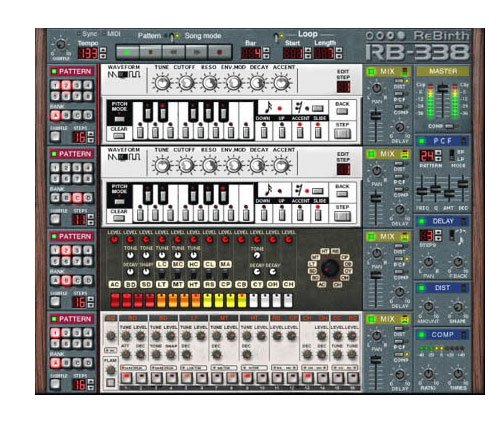This screenshot has width=500, height=429.
Task: Click the Delay section Pan knob
Action: (429, 262)
